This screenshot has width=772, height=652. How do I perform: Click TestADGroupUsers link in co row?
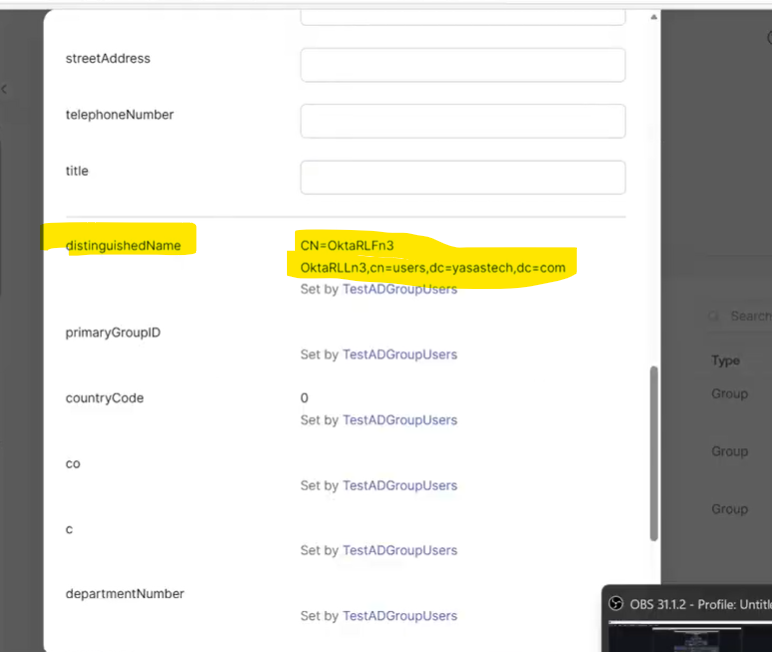[399, 485]
